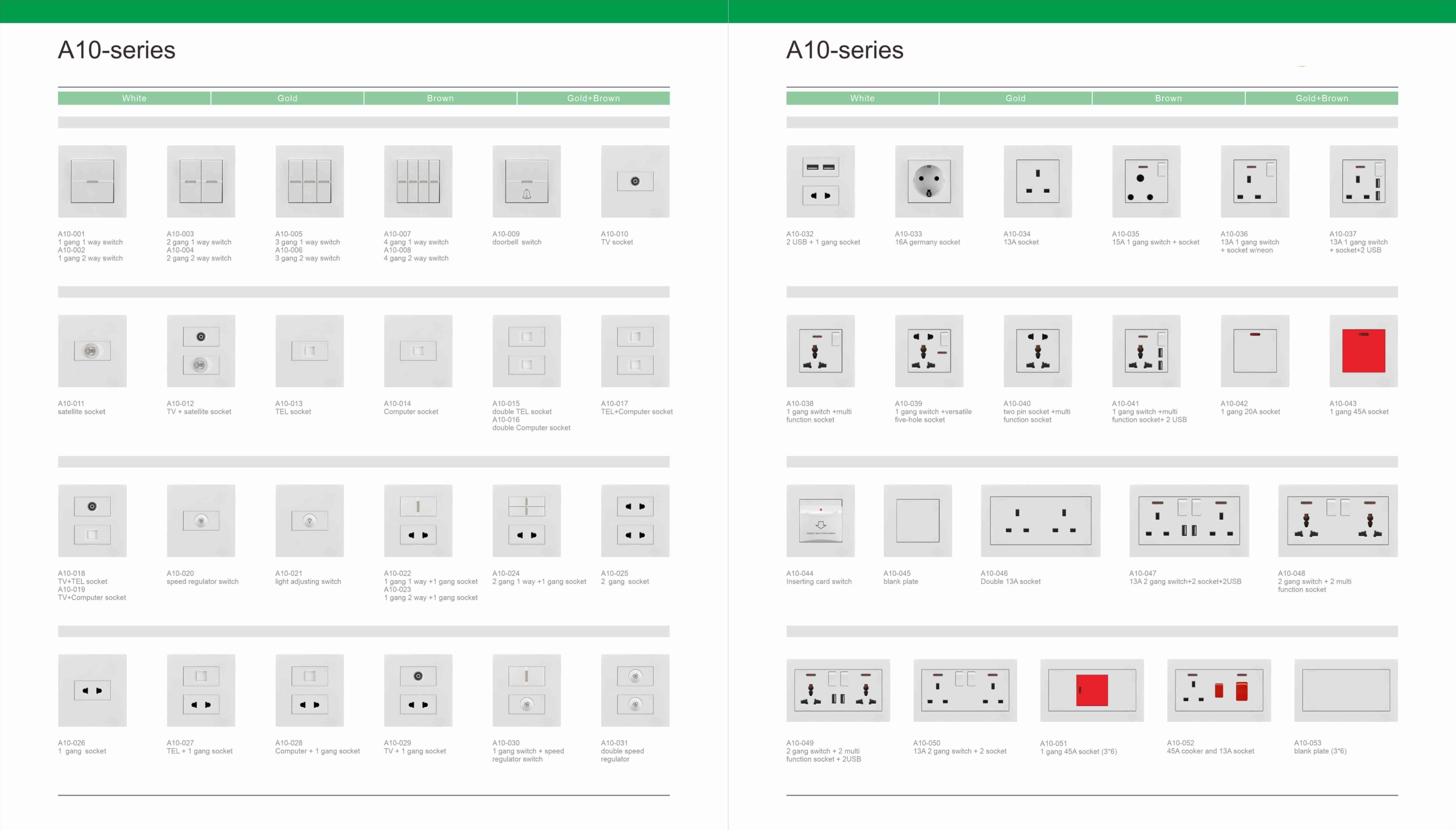
Task: Open the A10-049 2 multi socket 2USB image
Action: point(838,690)
